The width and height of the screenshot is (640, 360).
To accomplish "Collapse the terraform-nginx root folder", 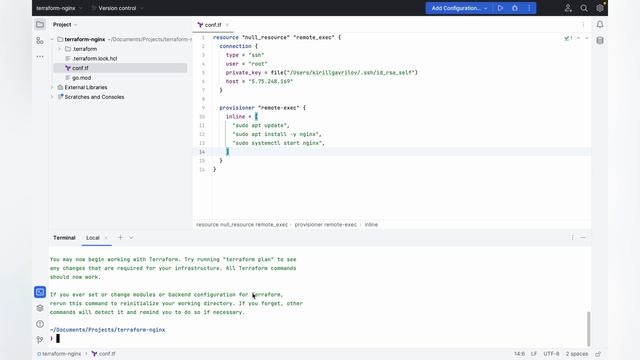I will [x=52, y=39].
